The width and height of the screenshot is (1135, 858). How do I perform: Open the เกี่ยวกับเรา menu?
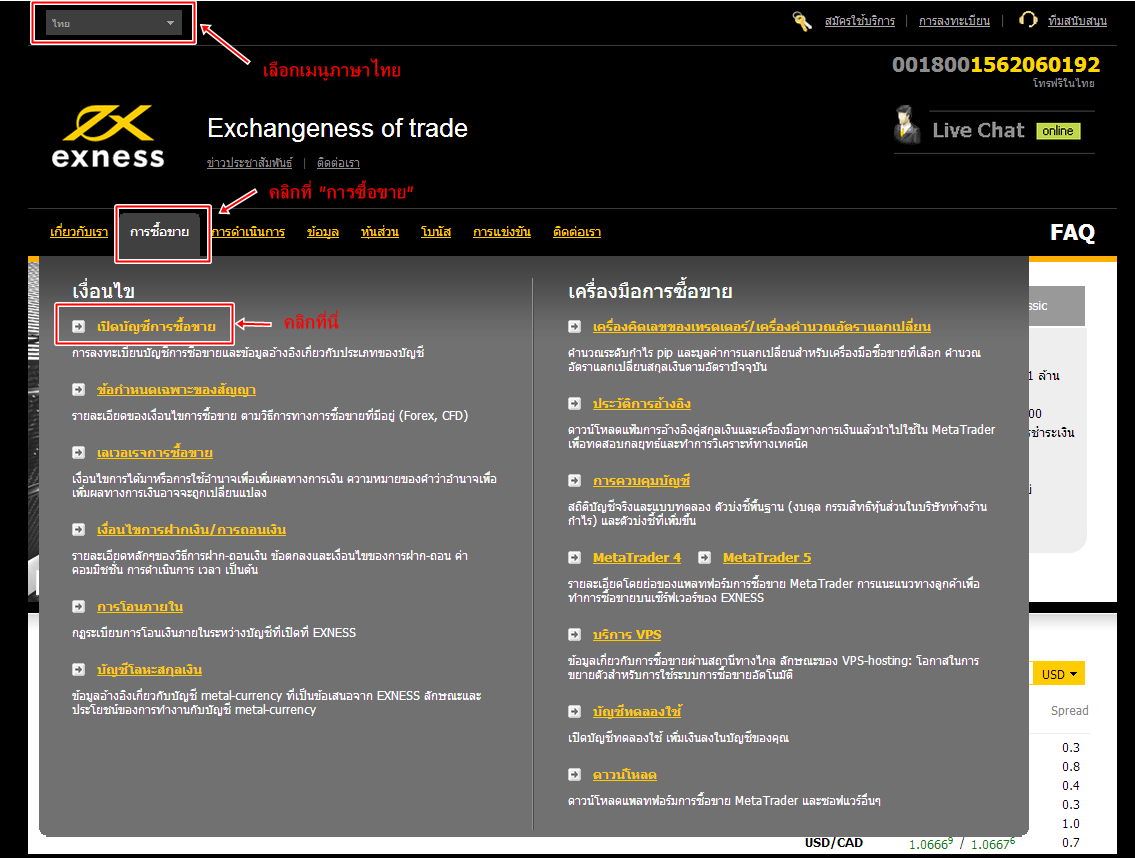79,232
